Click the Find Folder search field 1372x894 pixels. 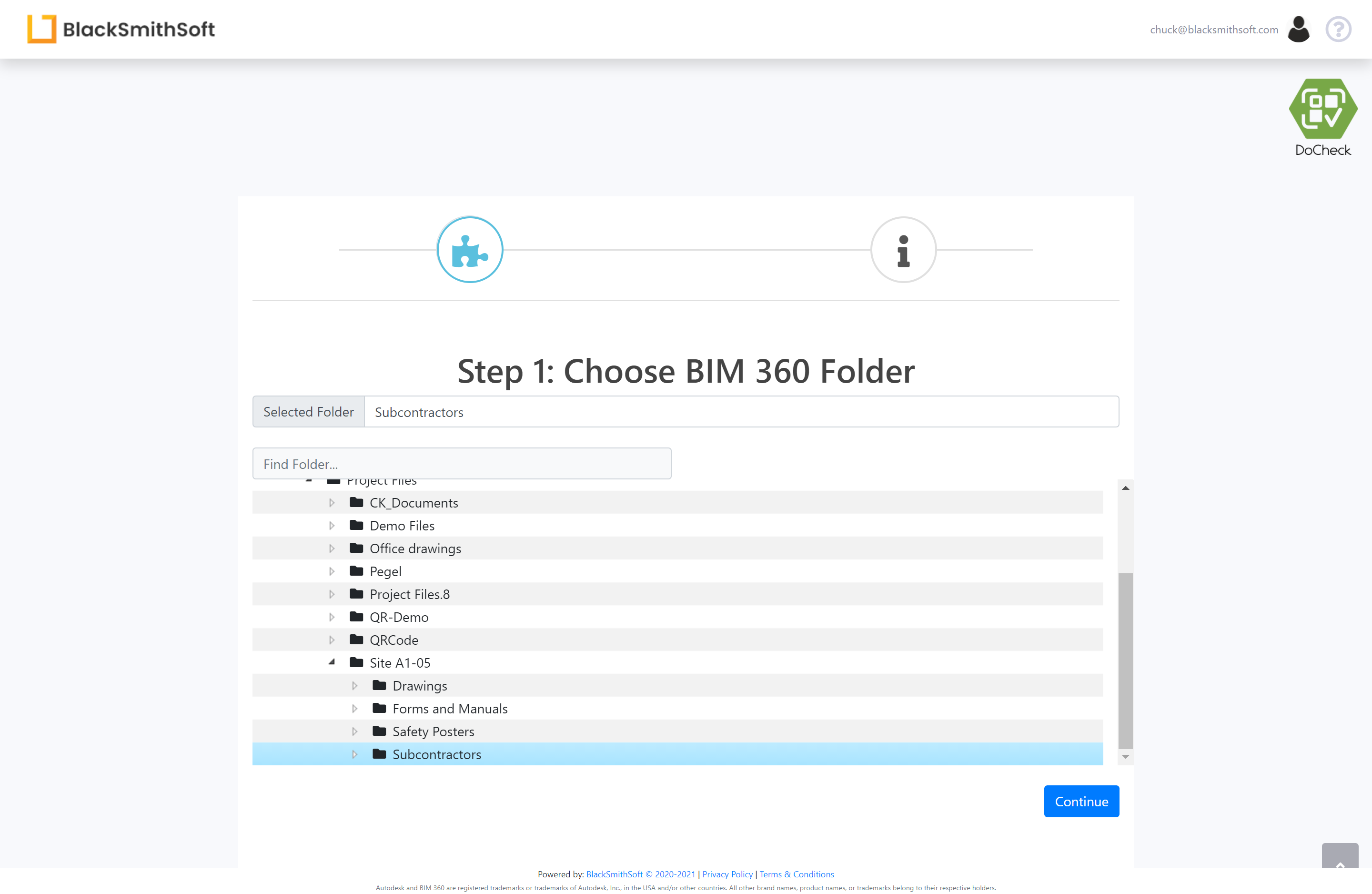461,464
